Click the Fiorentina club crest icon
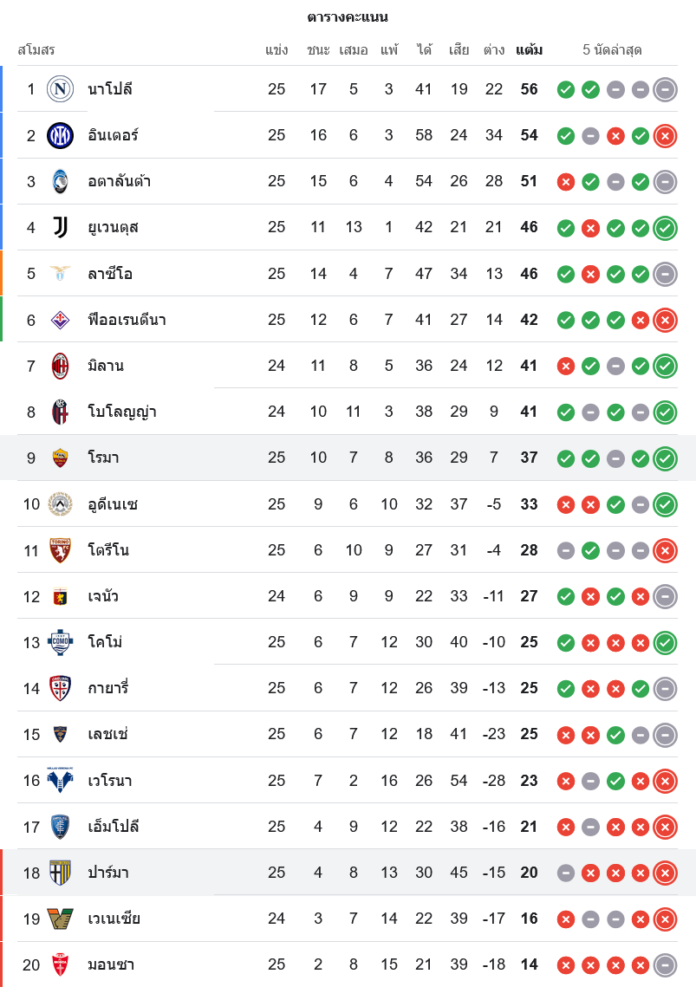Image resolution: width=696 pixels, height=1000 pixels. (x=61, y=320)
